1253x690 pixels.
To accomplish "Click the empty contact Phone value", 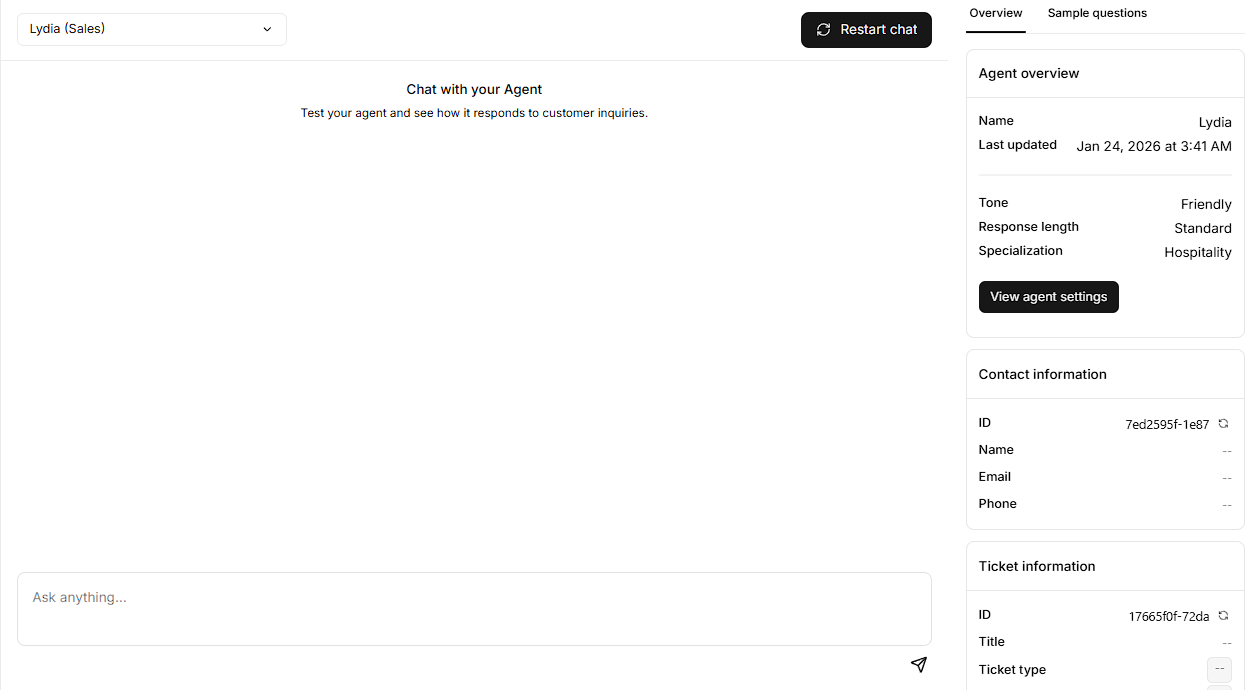I will 1226,505.
